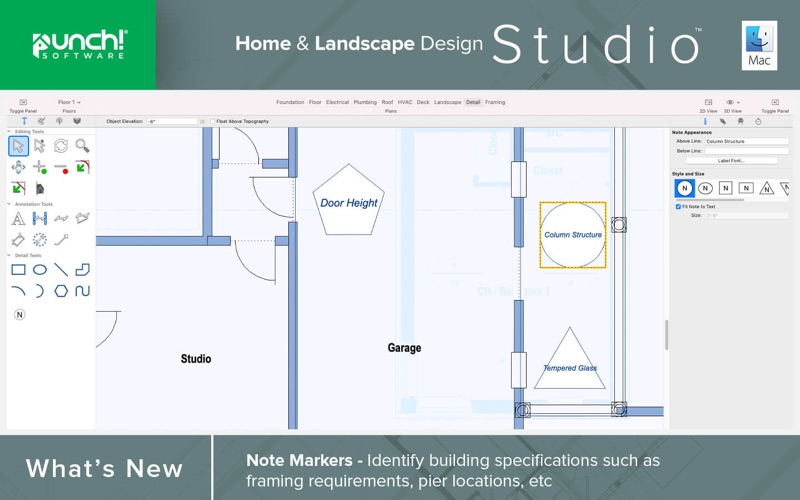Click the blue T building tools icon
Viewport: 800px width, 500px height.
tap(24, 121)
